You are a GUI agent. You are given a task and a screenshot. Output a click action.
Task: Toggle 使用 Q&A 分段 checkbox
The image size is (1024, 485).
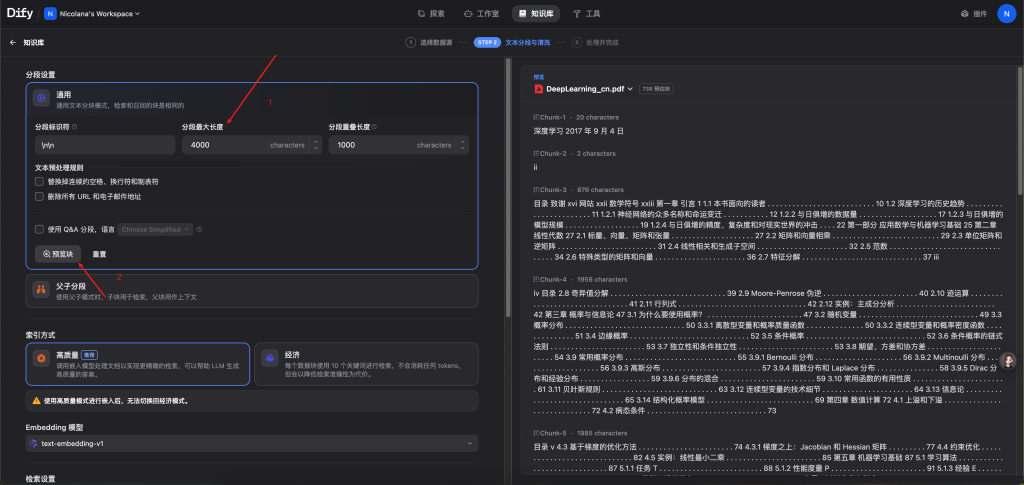pos(39,229)
